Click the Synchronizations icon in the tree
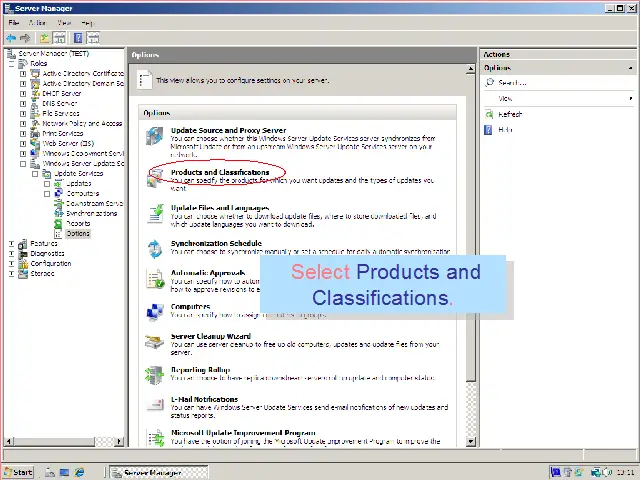Screen dimensions: 640x480 click(x=58, y=213)
